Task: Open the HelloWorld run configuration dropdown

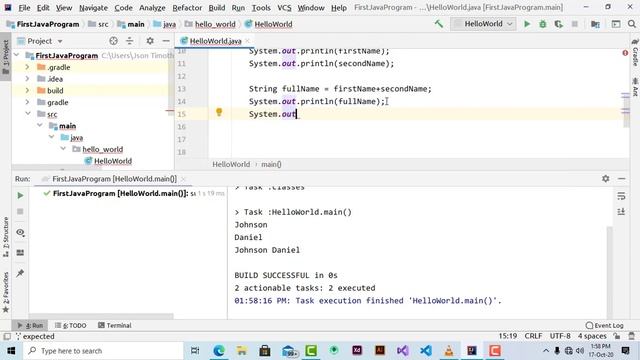Action: coord(483,24)
